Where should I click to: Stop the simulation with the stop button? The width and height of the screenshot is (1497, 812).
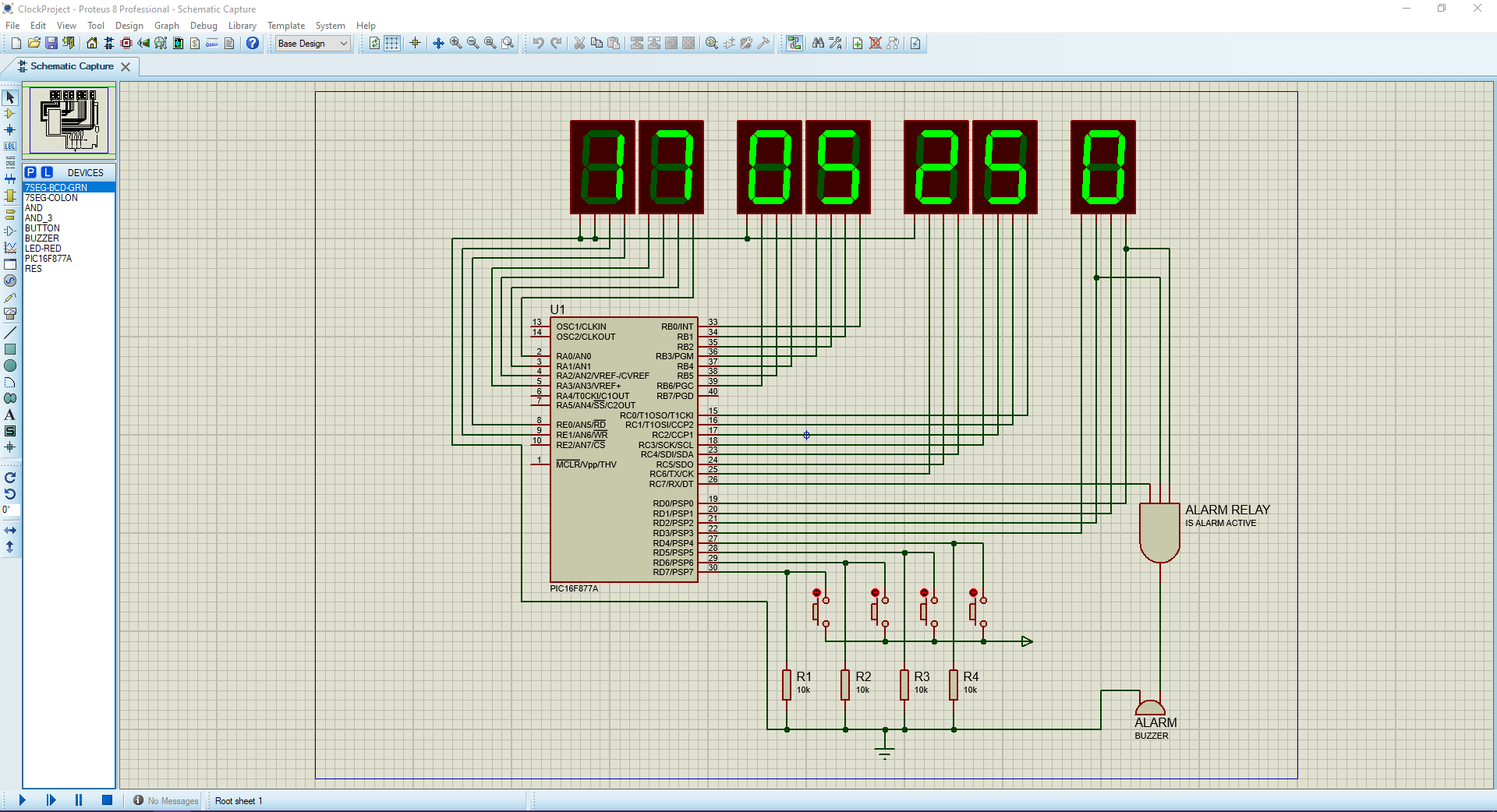pyautogui.click(x=107, y=800)
